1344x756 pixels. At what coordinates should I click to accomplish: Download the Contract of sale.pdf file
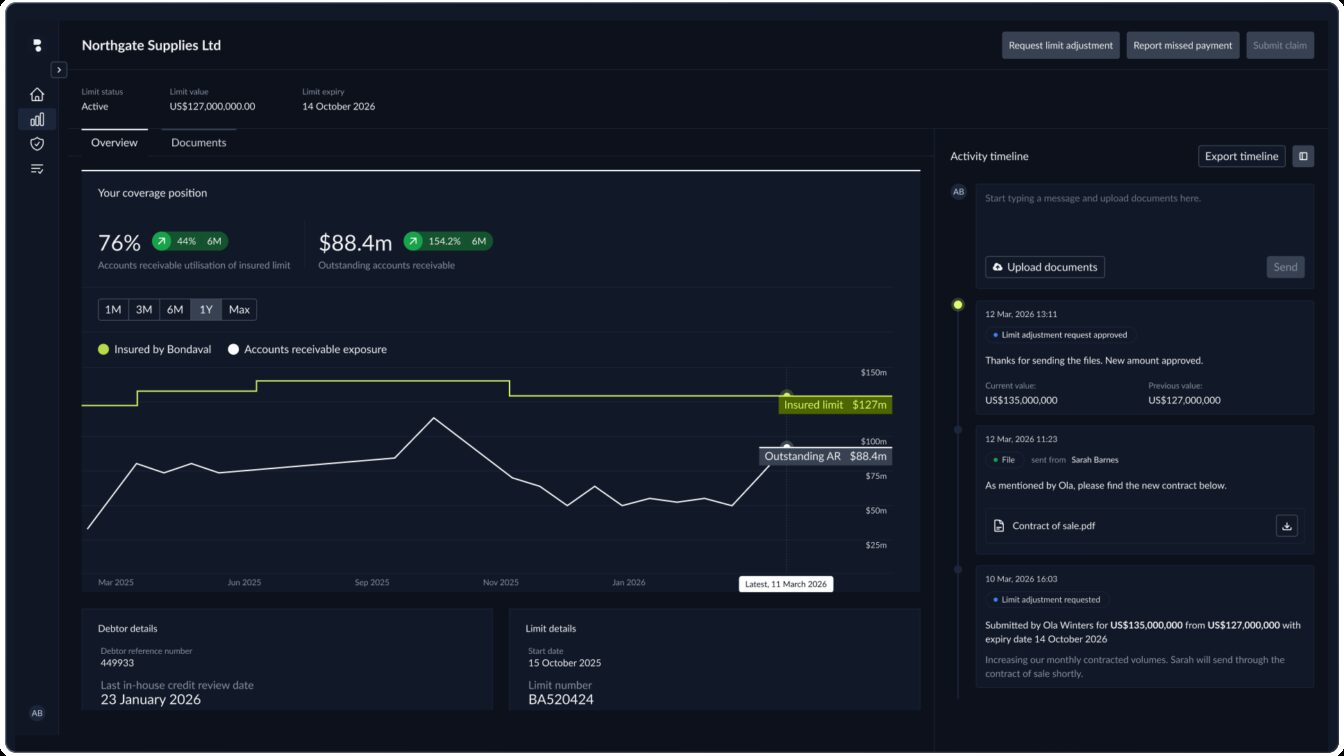(1287, 525)
